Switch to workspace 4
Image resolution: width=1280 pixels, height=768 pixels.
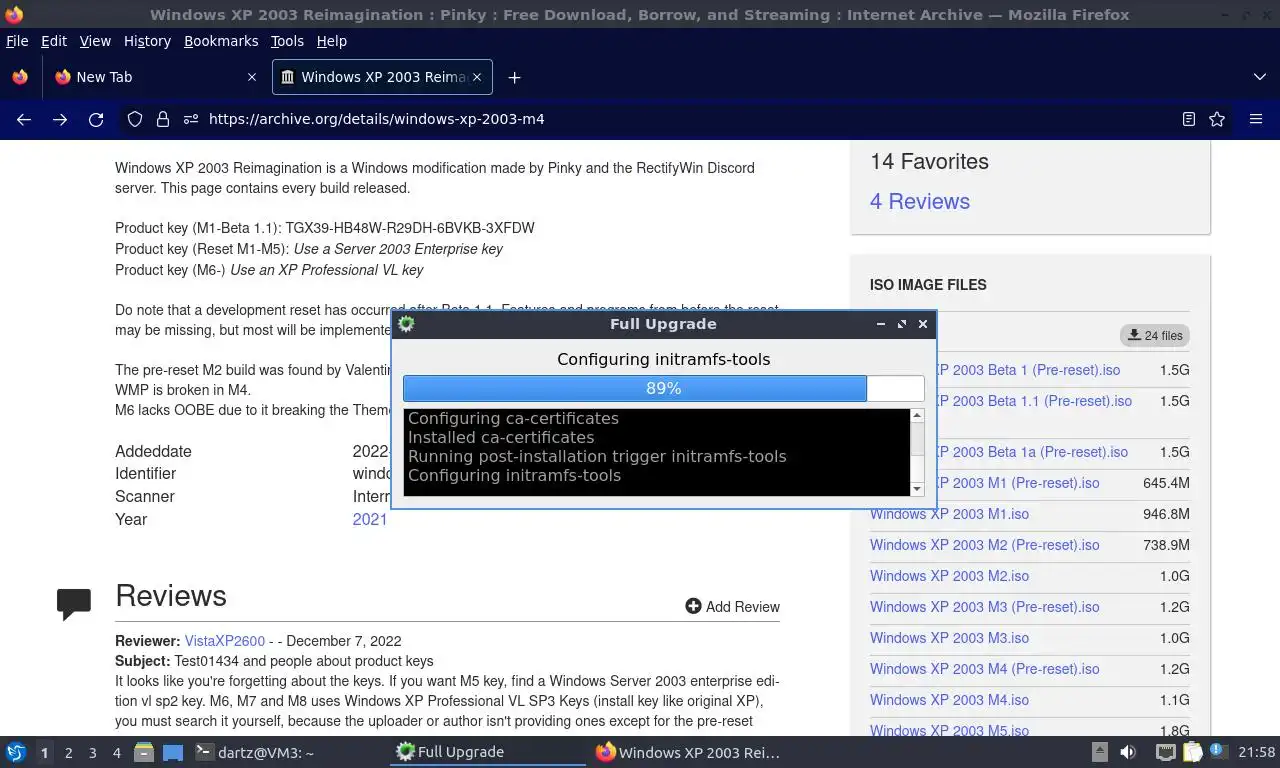pos(116,752)
